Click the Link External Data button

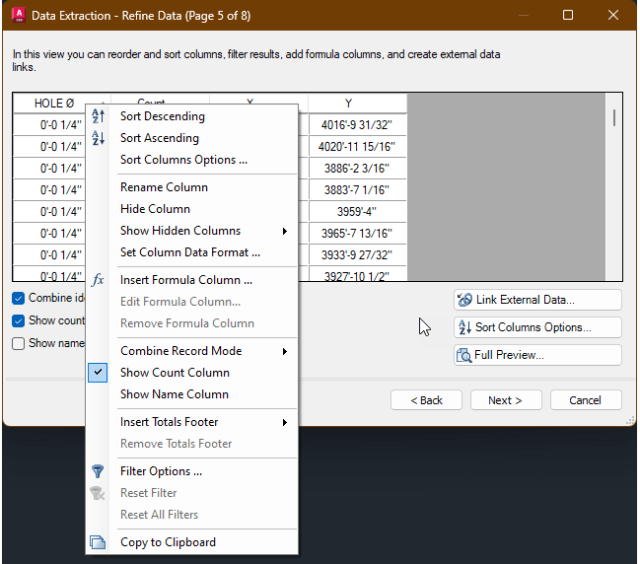tap(538, 300)
